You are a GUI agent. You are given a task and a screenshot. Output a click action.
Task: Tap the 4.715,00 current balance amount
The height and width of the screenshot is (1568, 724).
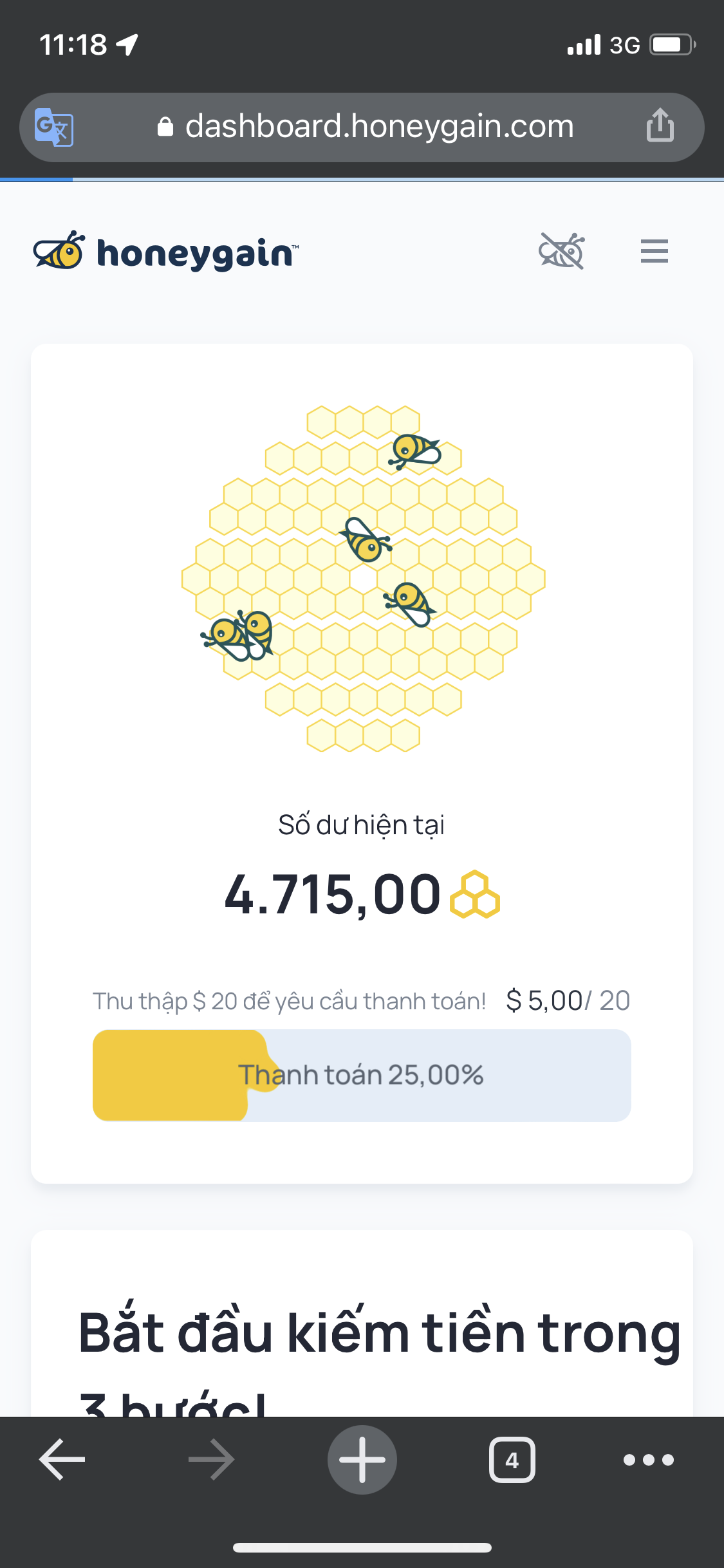332,895
